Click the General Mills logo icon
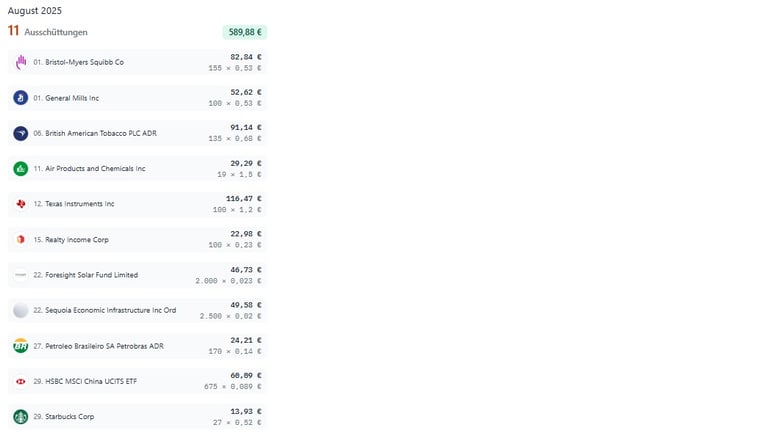768x444 pixels. point(20,98)
